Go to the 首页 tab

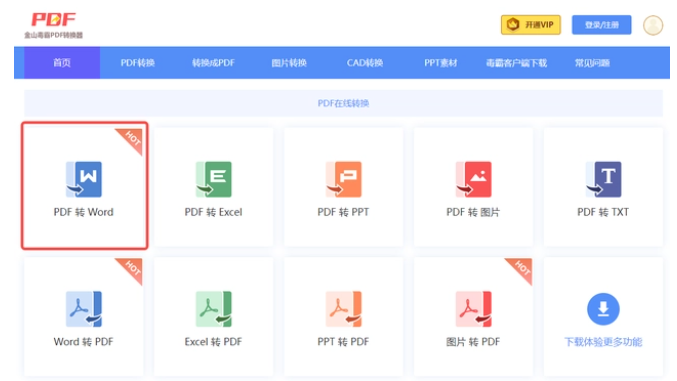[62, 63]
